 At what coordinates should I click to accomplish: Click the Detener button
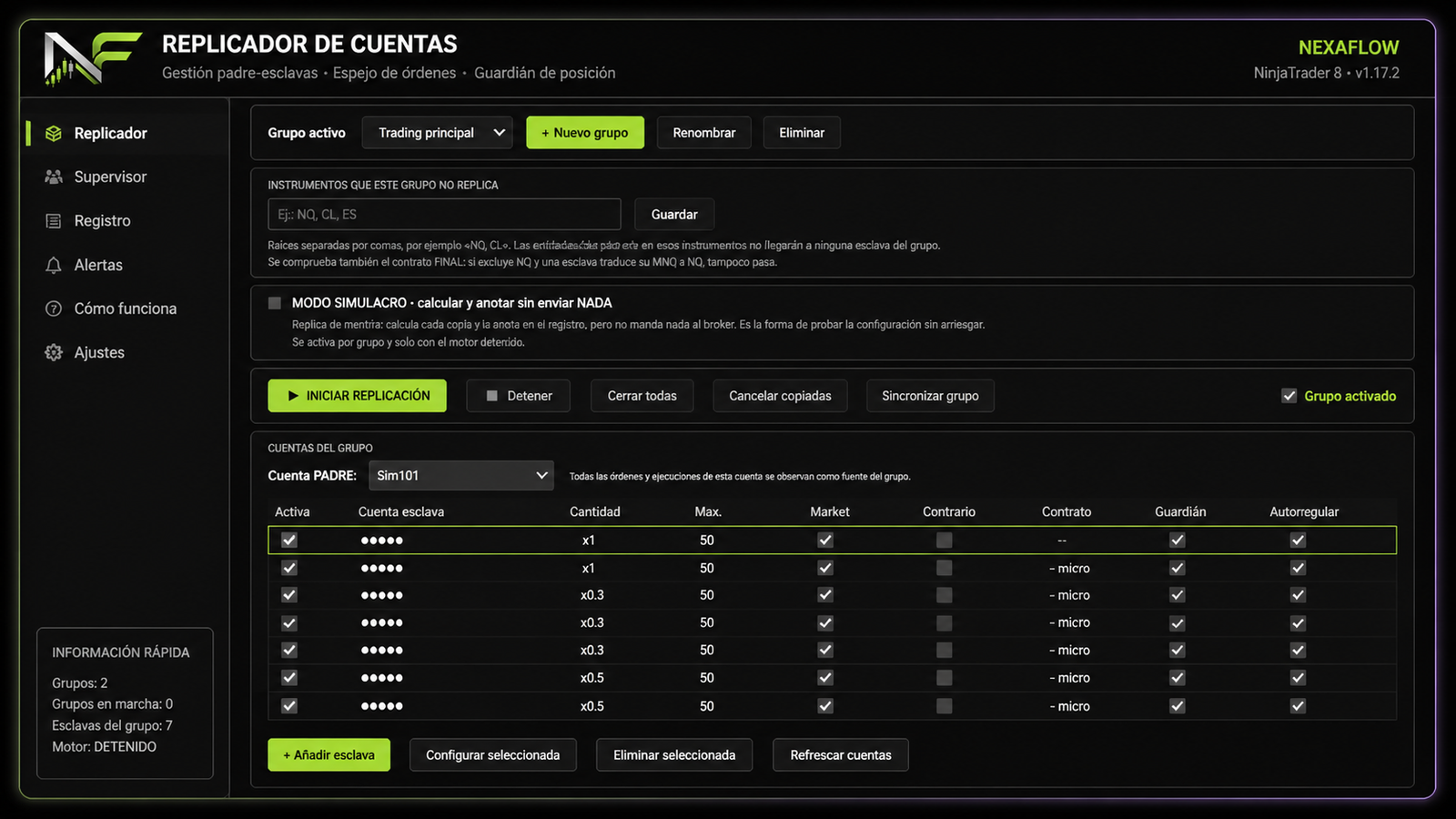519,396
